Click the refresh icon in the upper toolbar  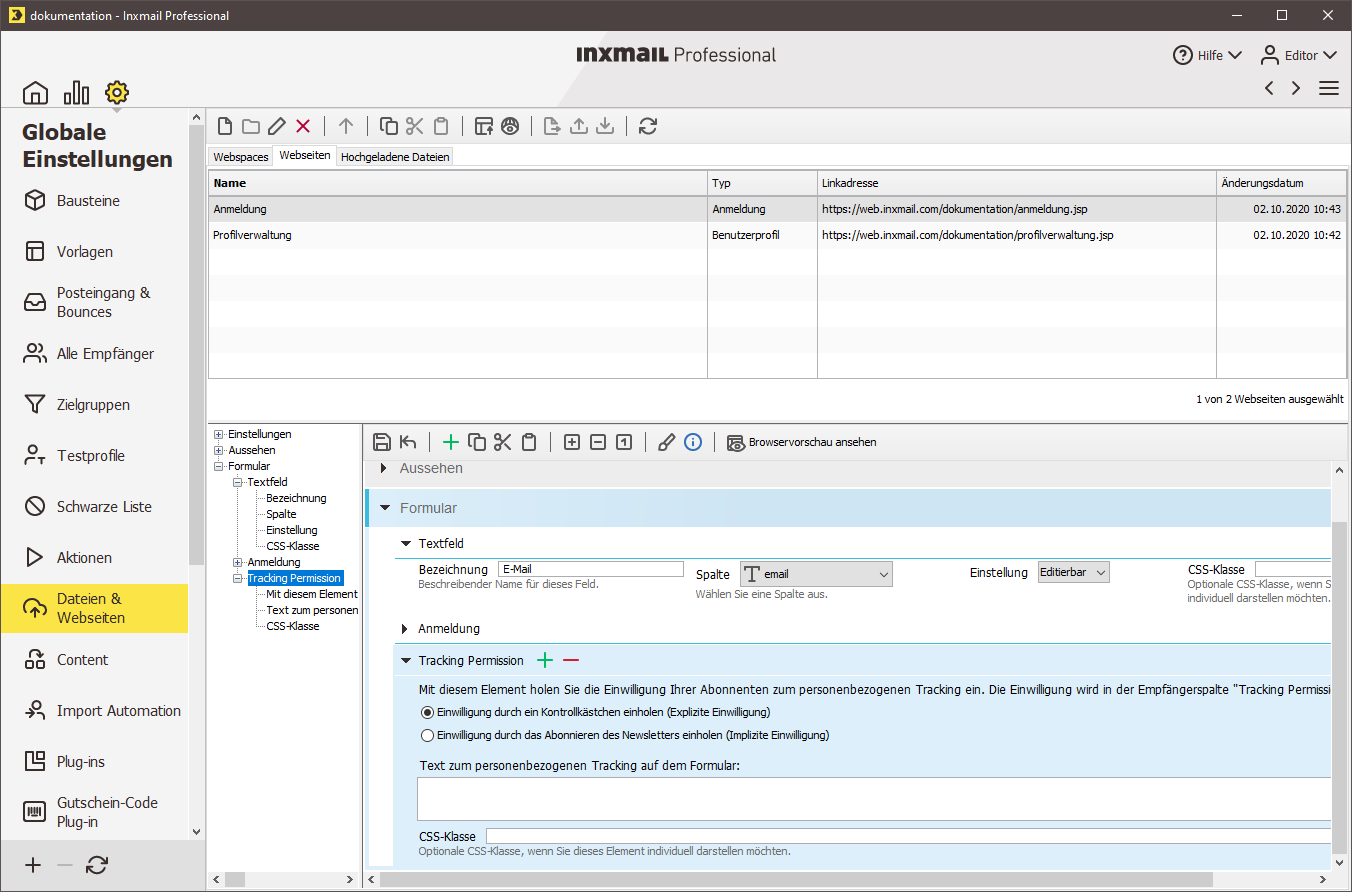point(648,126)
